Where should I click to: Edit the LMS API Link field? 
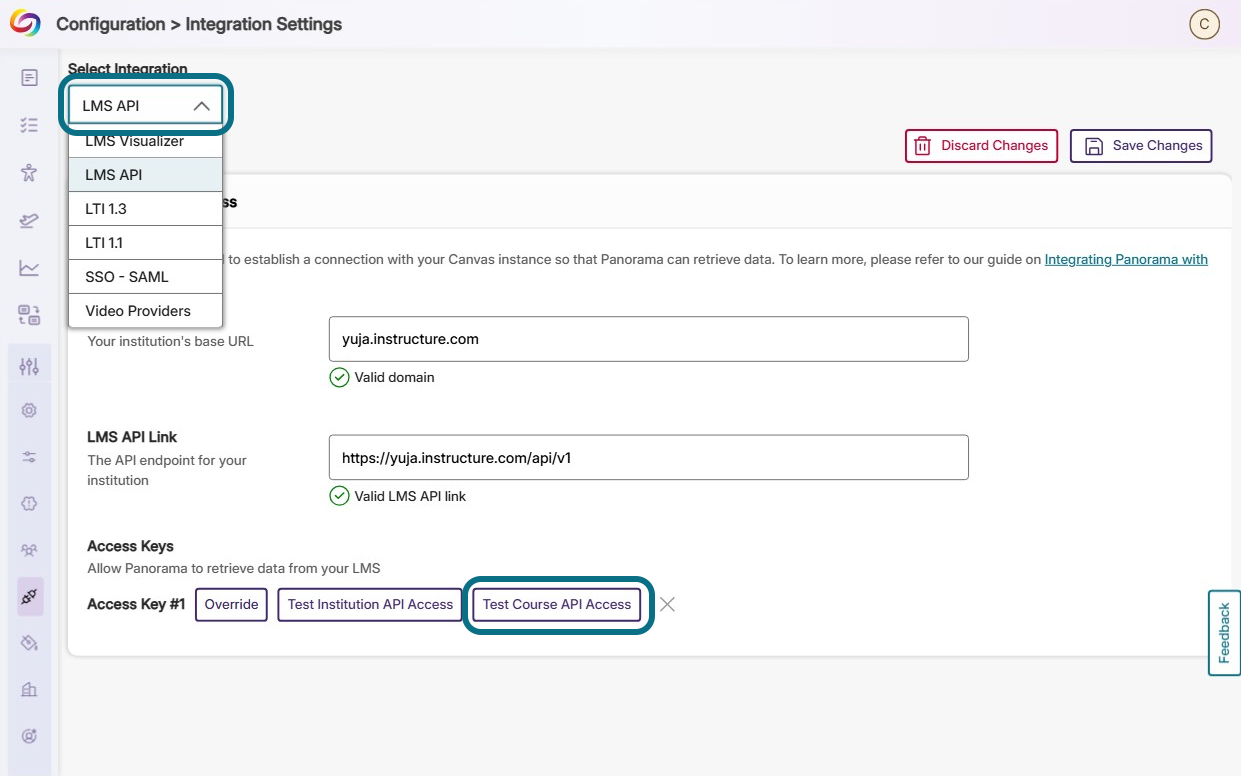[648, 457]
